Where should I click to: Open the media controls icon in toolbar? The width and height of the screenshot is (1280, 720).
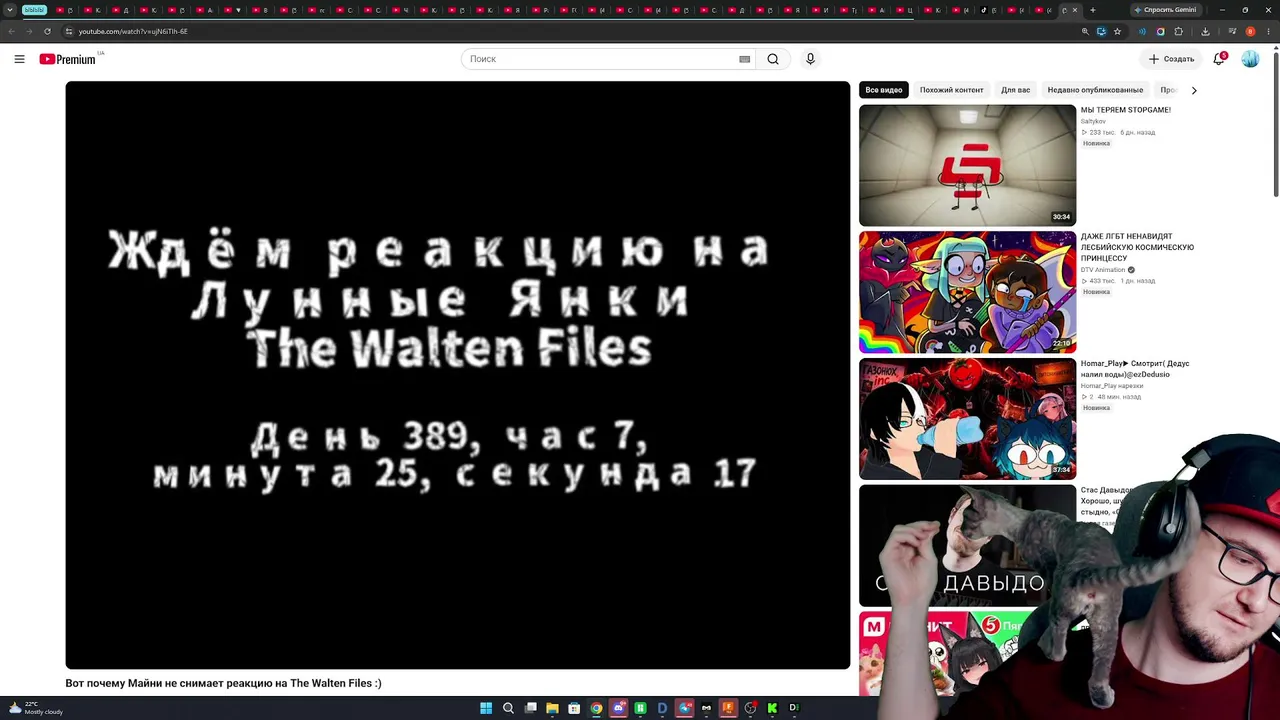click(1232, 31)
